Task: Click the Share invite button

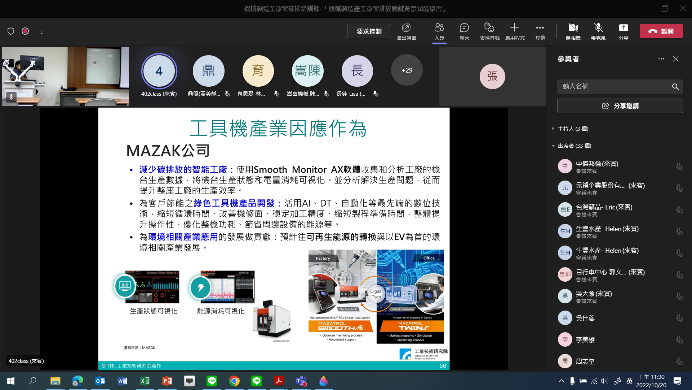Action: [x=620, y=106]
